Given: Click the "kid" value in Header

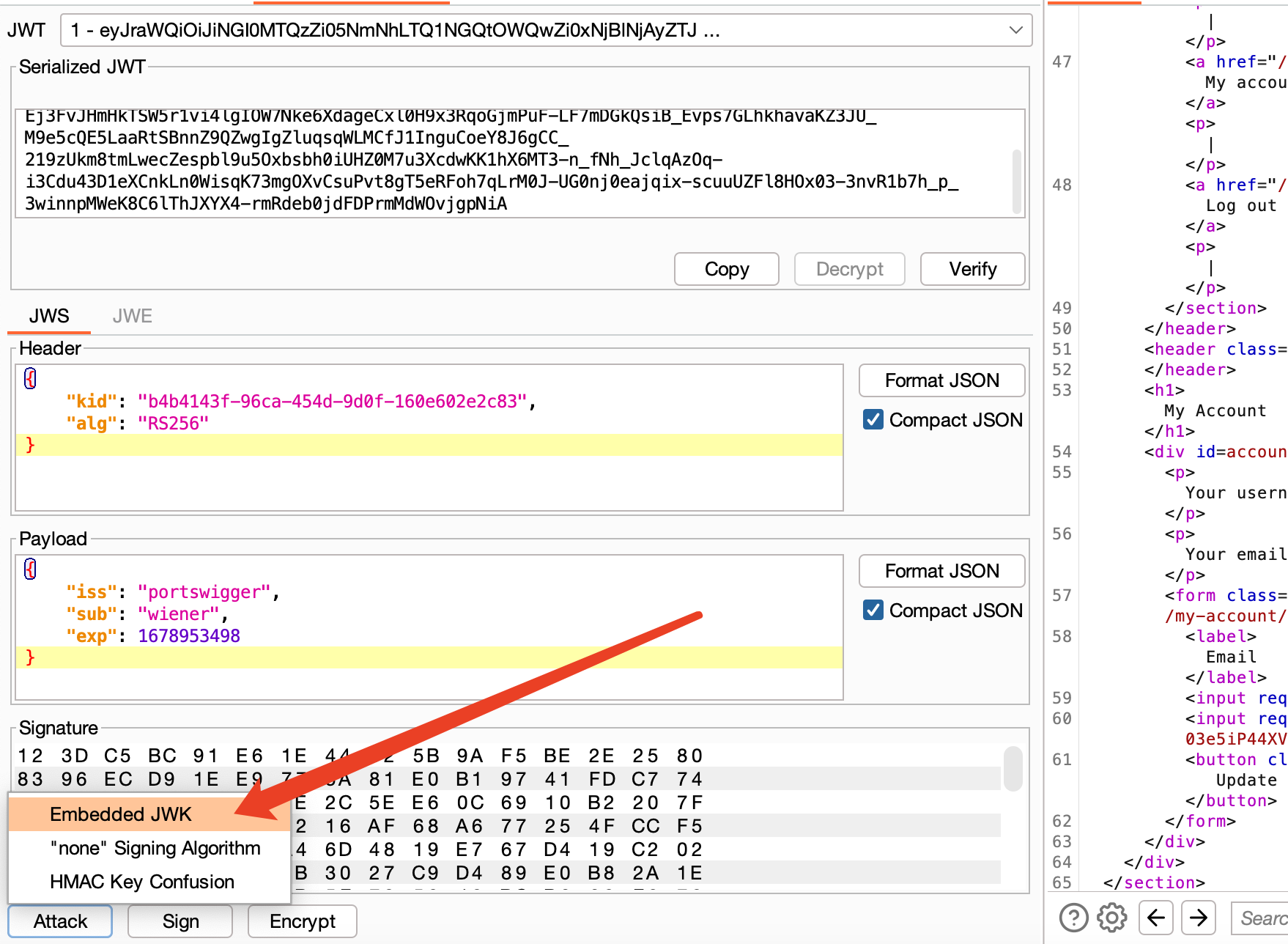Looking at the screenshot, I should [x=332, y=402].
